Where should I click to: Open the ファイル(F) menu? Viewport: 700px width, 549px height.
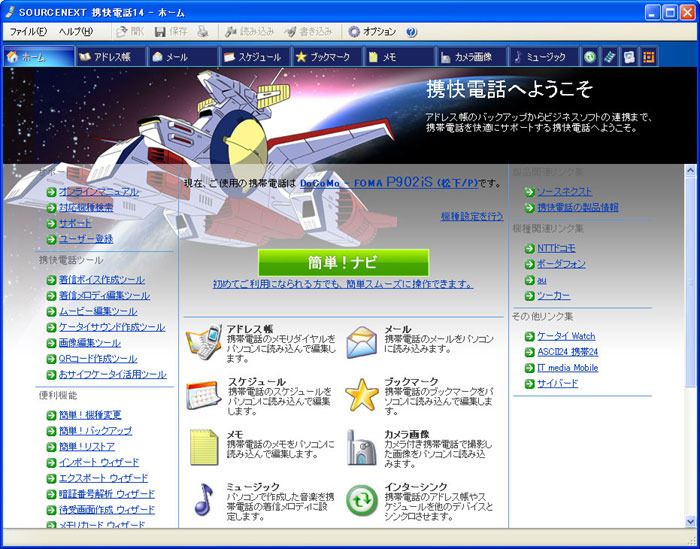[x=28, y=32]
